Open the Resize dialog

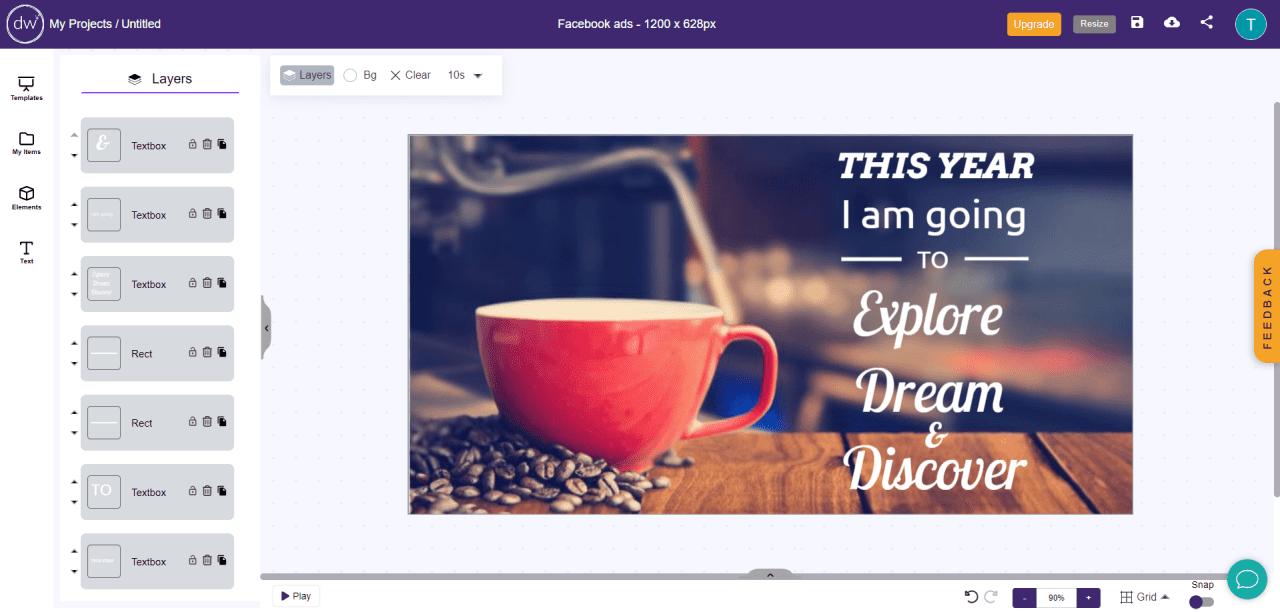(x=1094, y=23)
